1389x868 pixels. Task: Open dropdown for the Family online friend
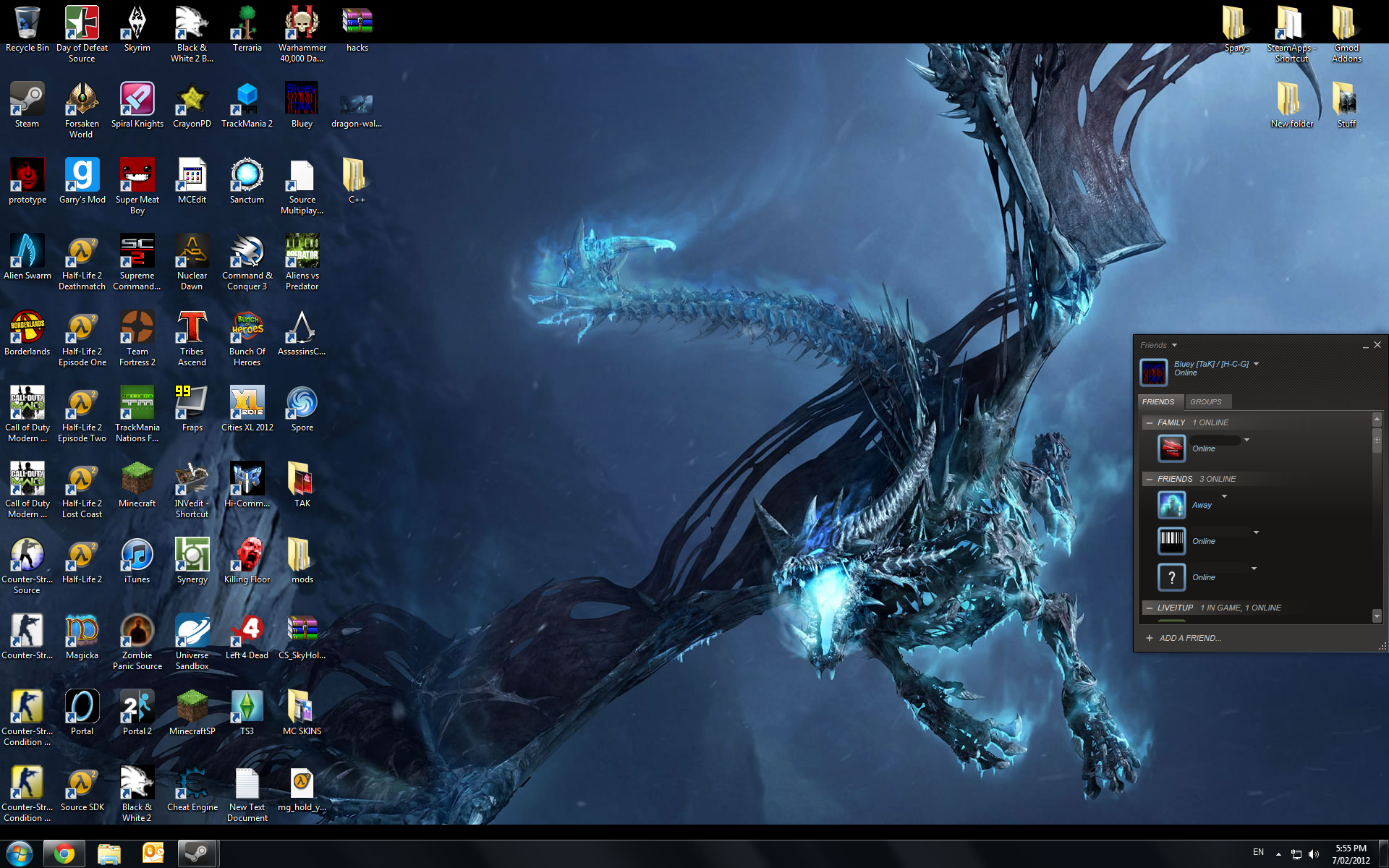[1246, 440]
